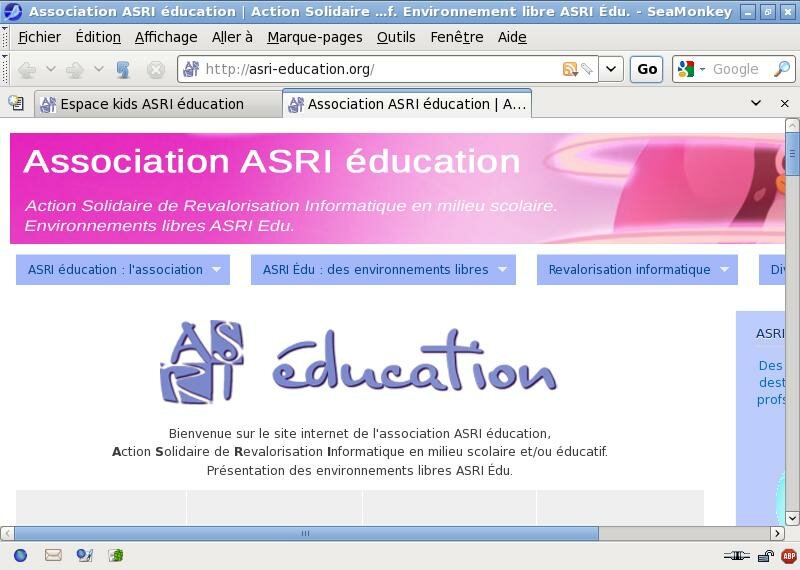Stop page loading with the Stop icon
The width and height of the screenshot is (800, 570).
(x=156, y=69)
